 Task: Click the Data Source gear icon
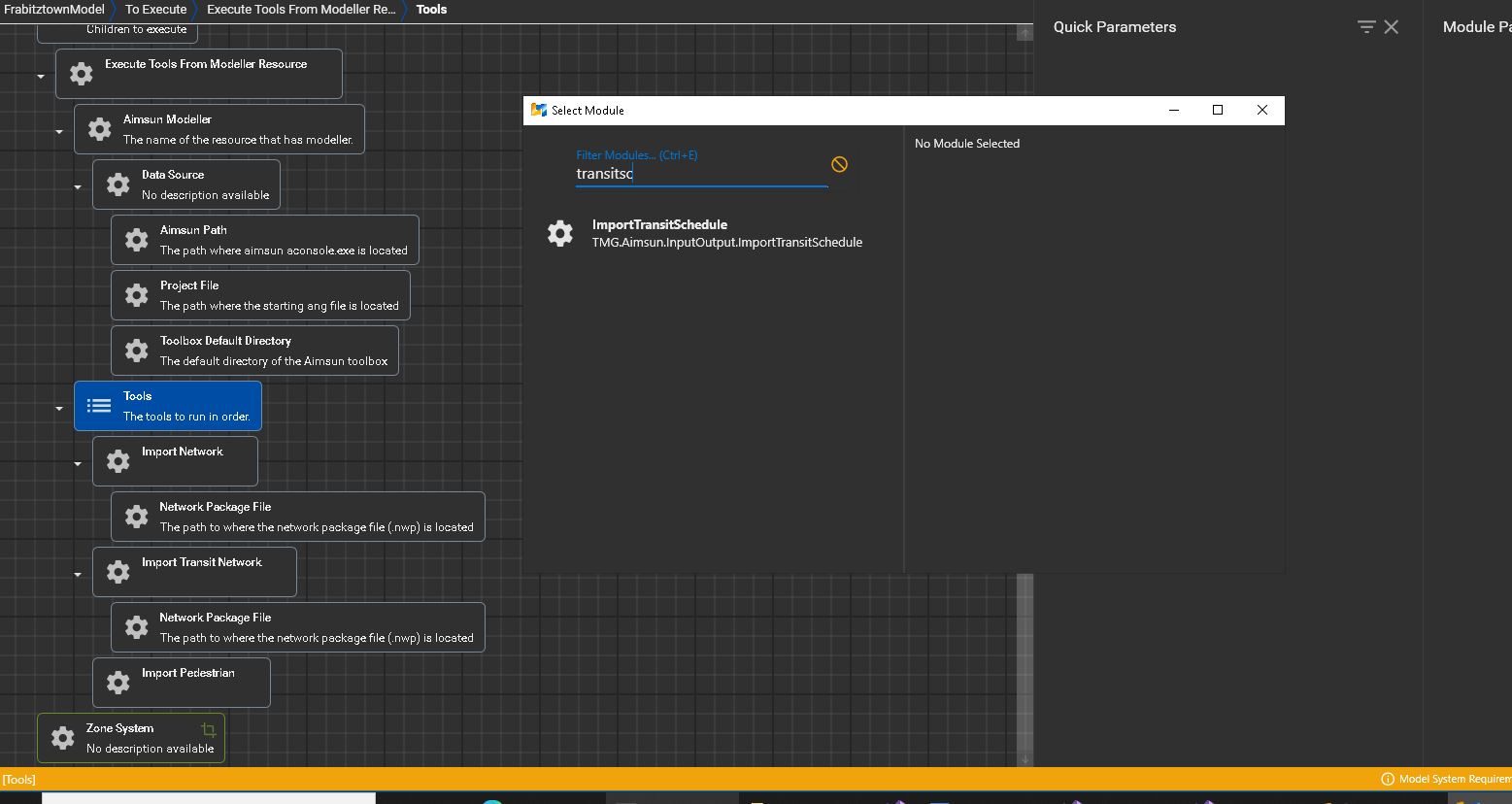(x=118, y=184)
